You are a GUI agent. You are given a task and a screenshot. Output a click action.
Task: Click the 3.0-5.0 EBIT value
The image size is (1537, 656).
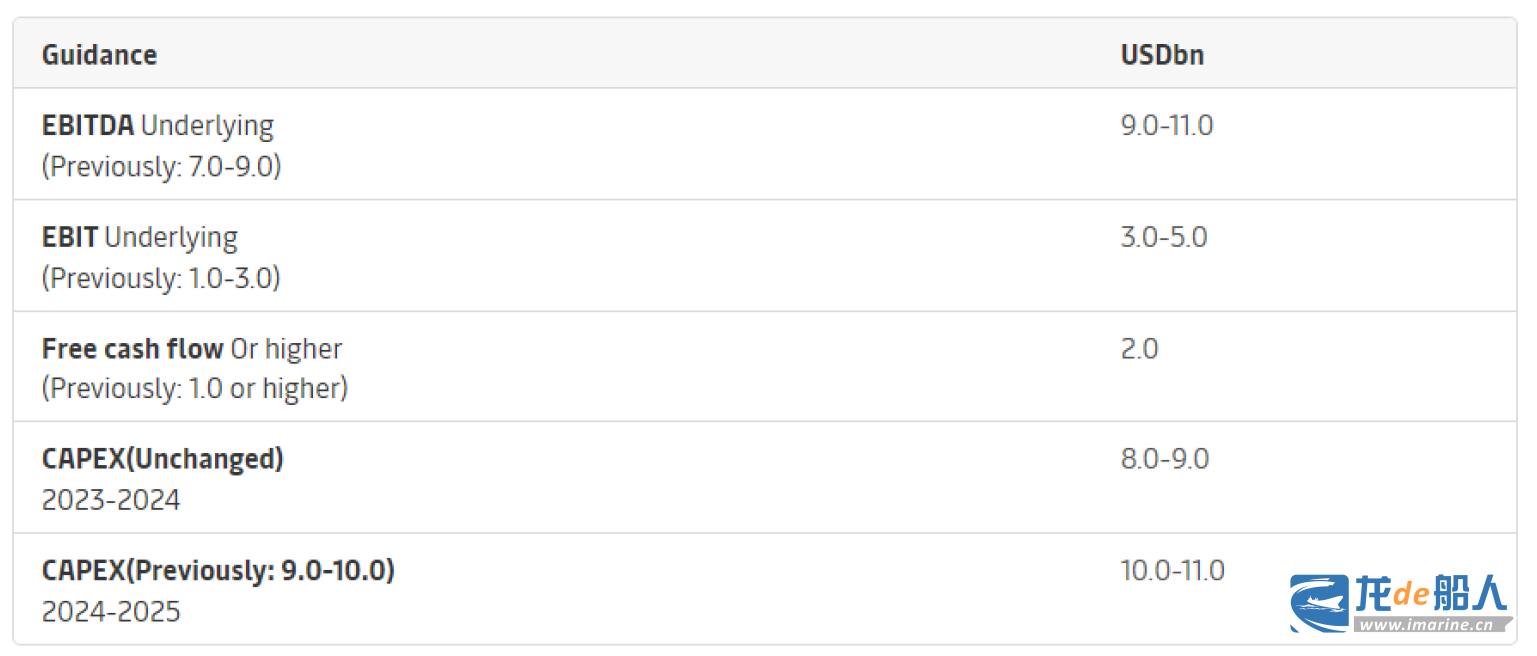[x=1164, y=238]
